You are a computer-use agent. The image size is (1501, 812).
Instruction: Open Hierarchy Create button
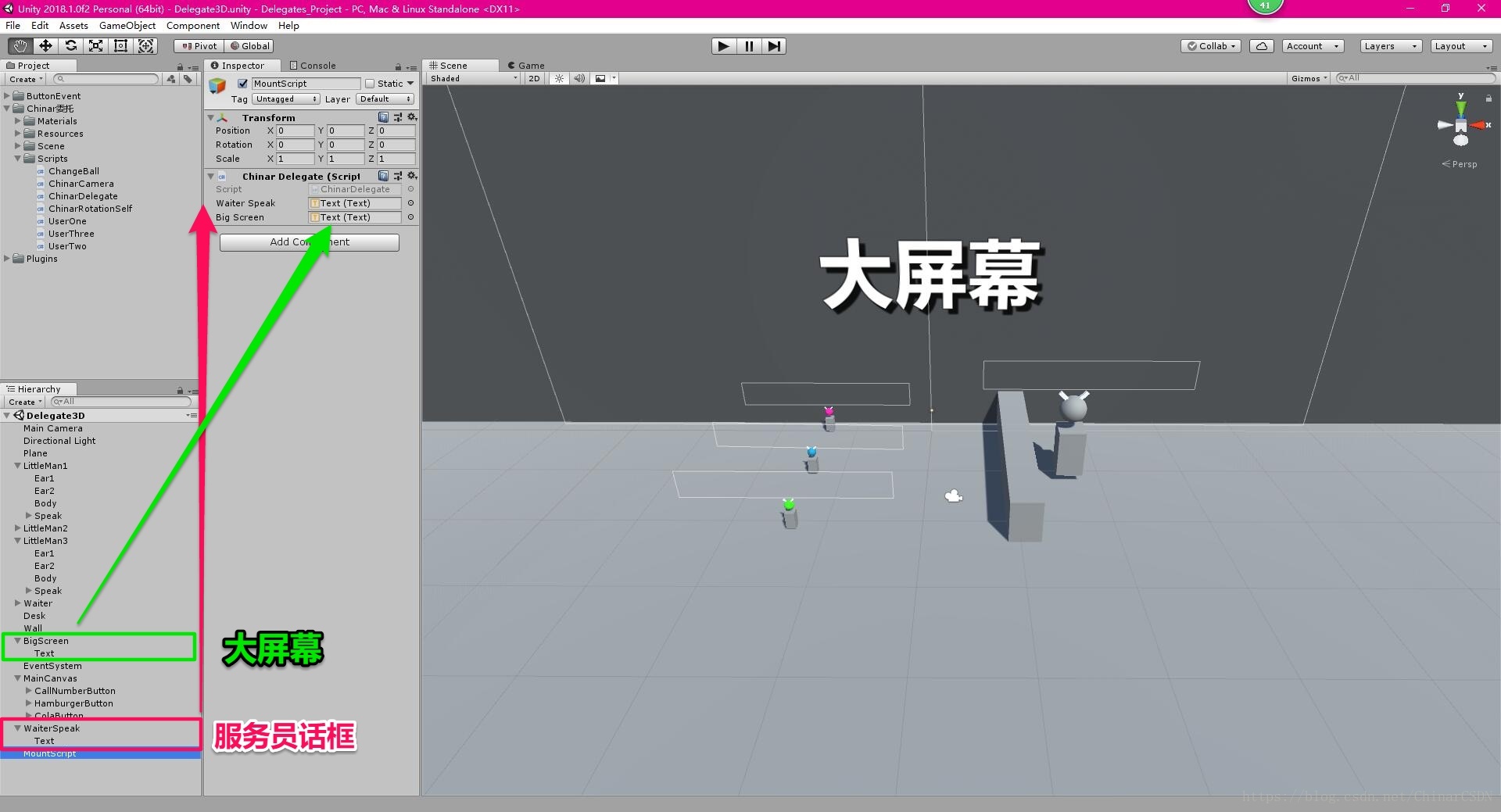[x=26, y=402]
